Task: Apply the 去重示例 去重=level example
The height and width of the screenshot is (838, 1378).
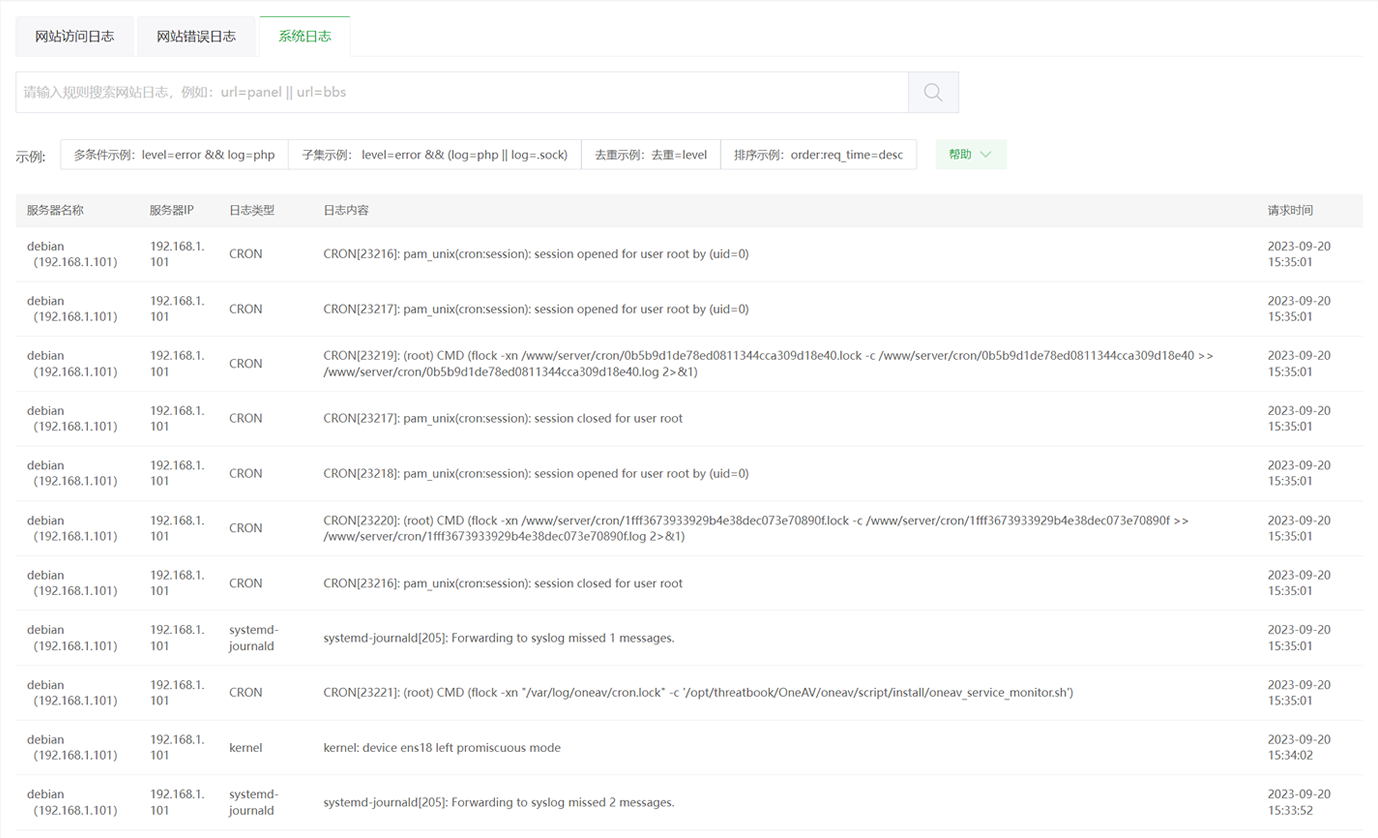Action: (650, 155)
